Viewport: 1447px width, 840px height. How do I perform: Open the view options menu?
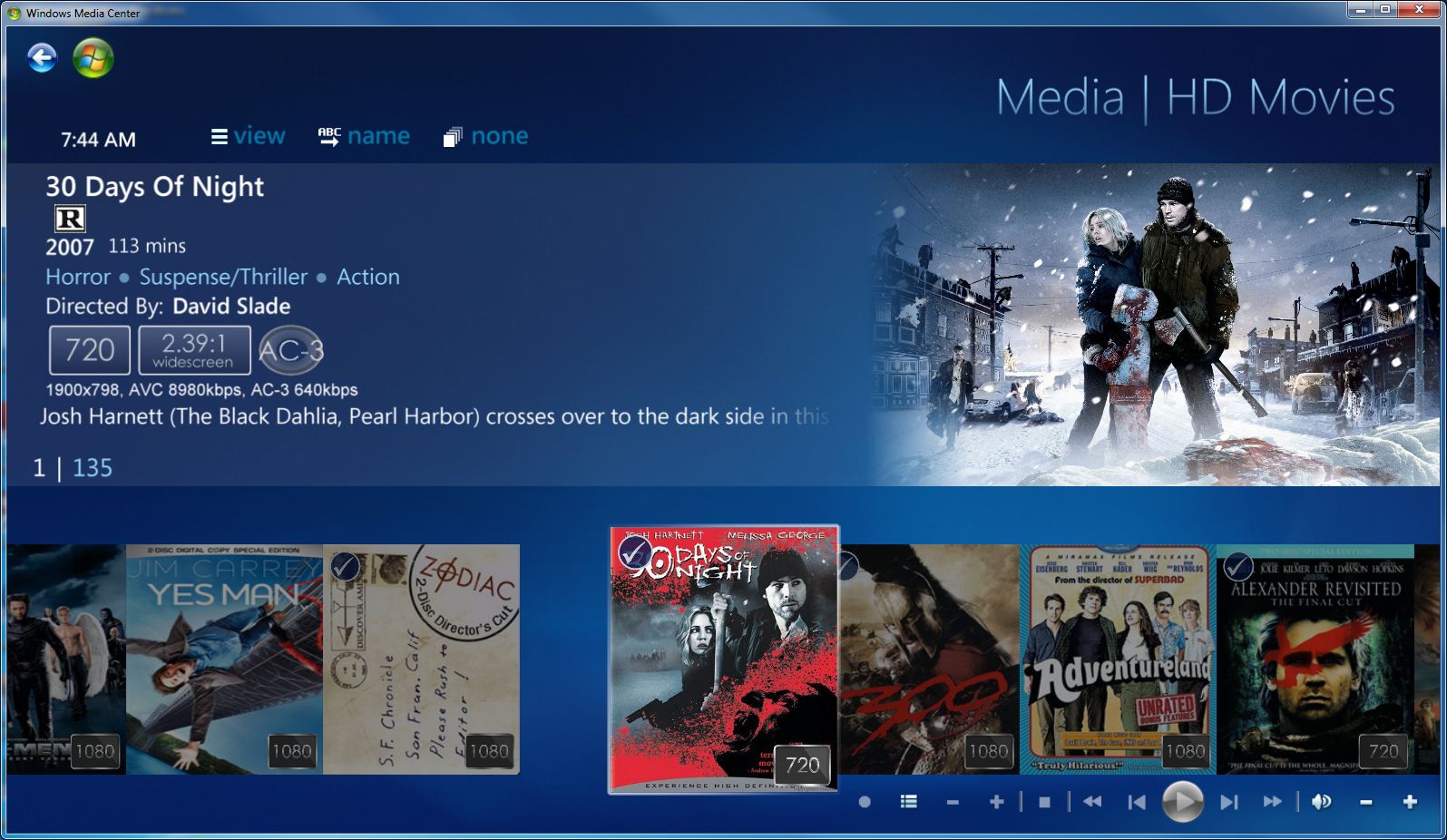pos(249,136)
